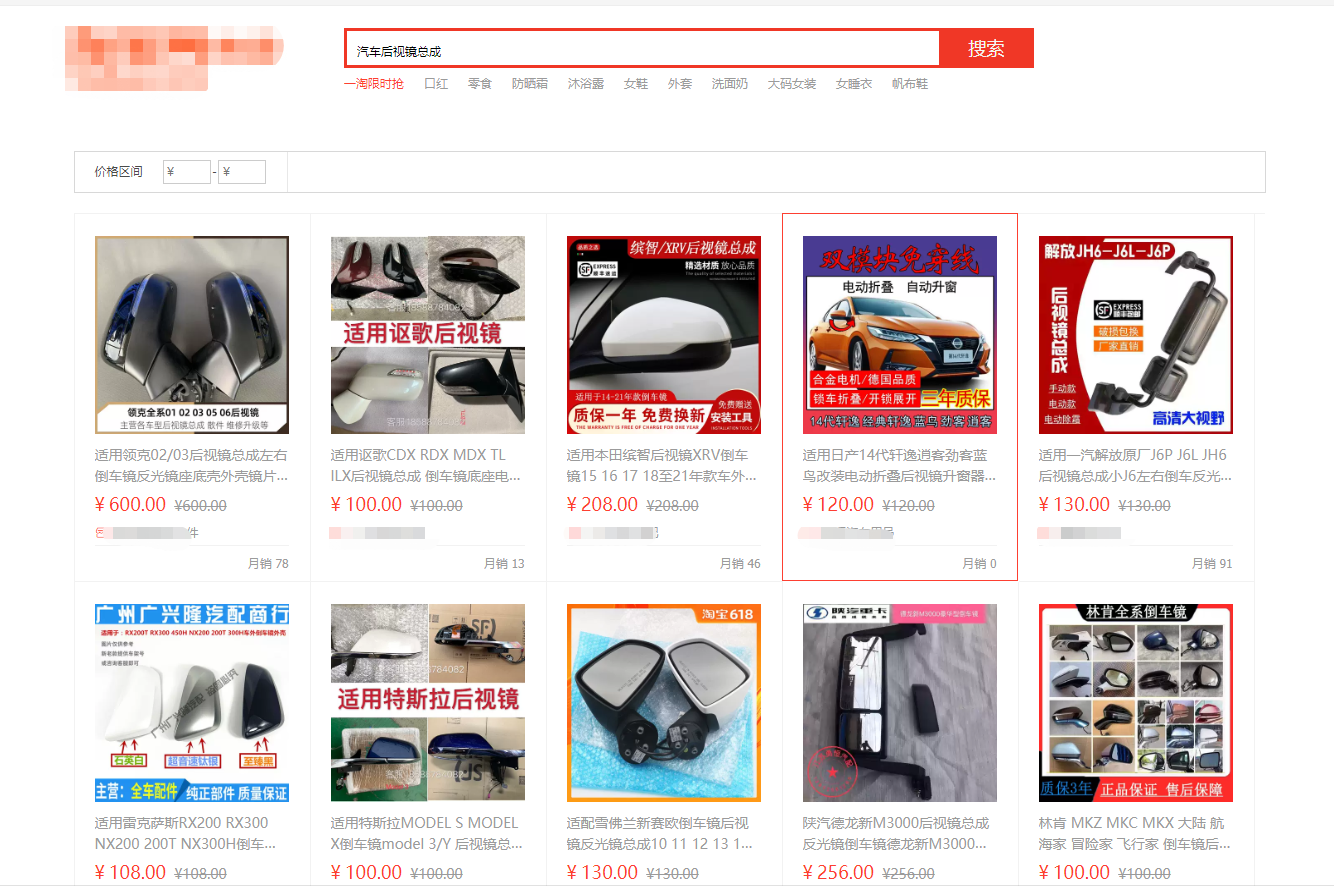The width and height of the screenshot is (1334, 886).
Task: Open the 缤智/XRV后视镜总成 product image
Action: coord(664,334)
